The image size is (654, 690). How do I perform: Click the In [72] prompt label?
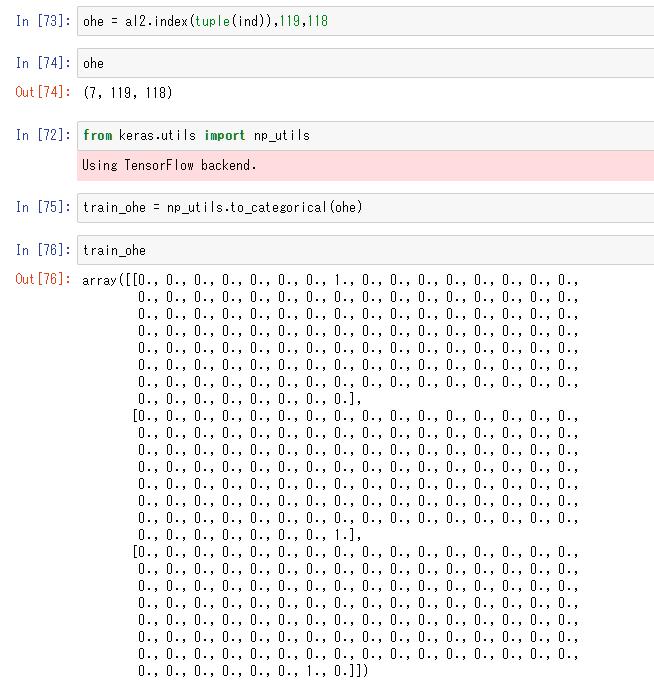tap(43, 135)
